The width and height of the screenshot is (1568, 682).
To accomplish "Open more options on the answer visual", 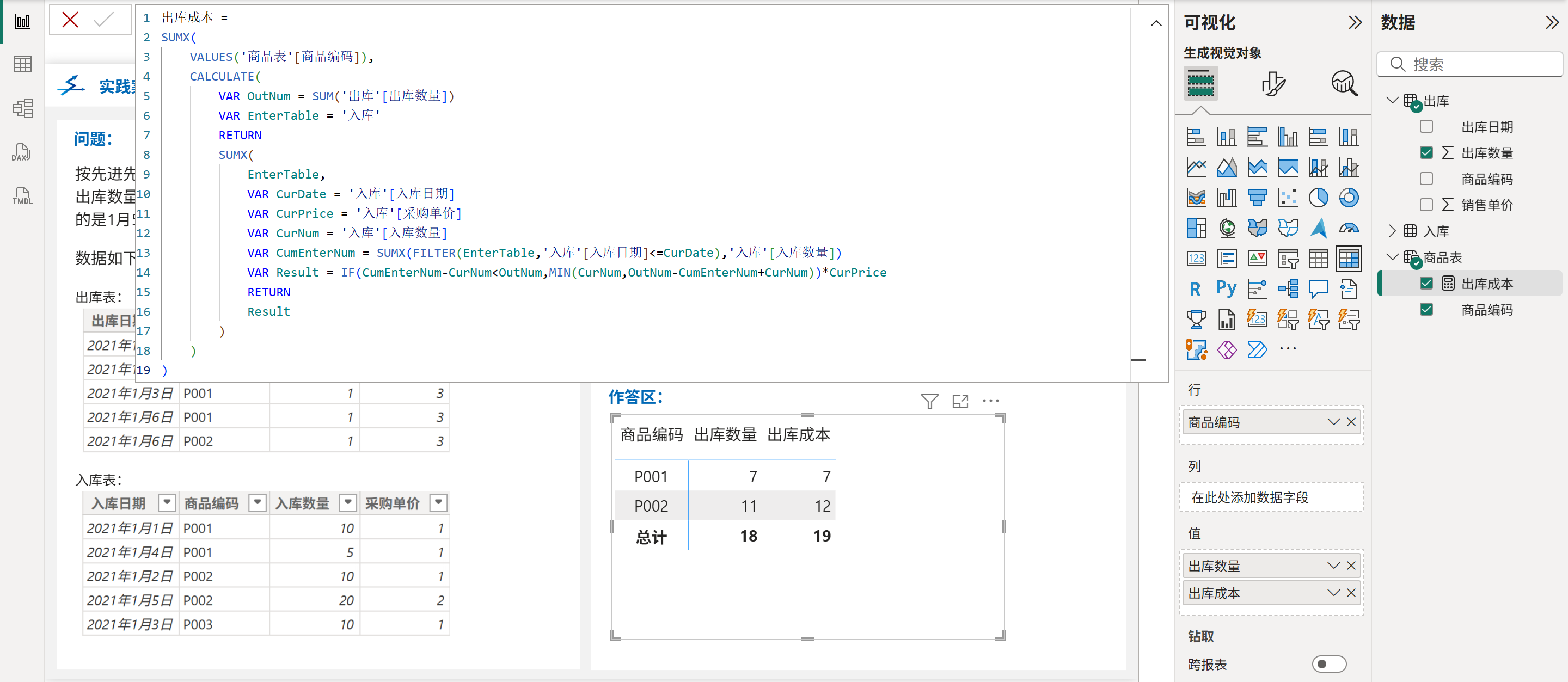I will (x=990, y=401).
